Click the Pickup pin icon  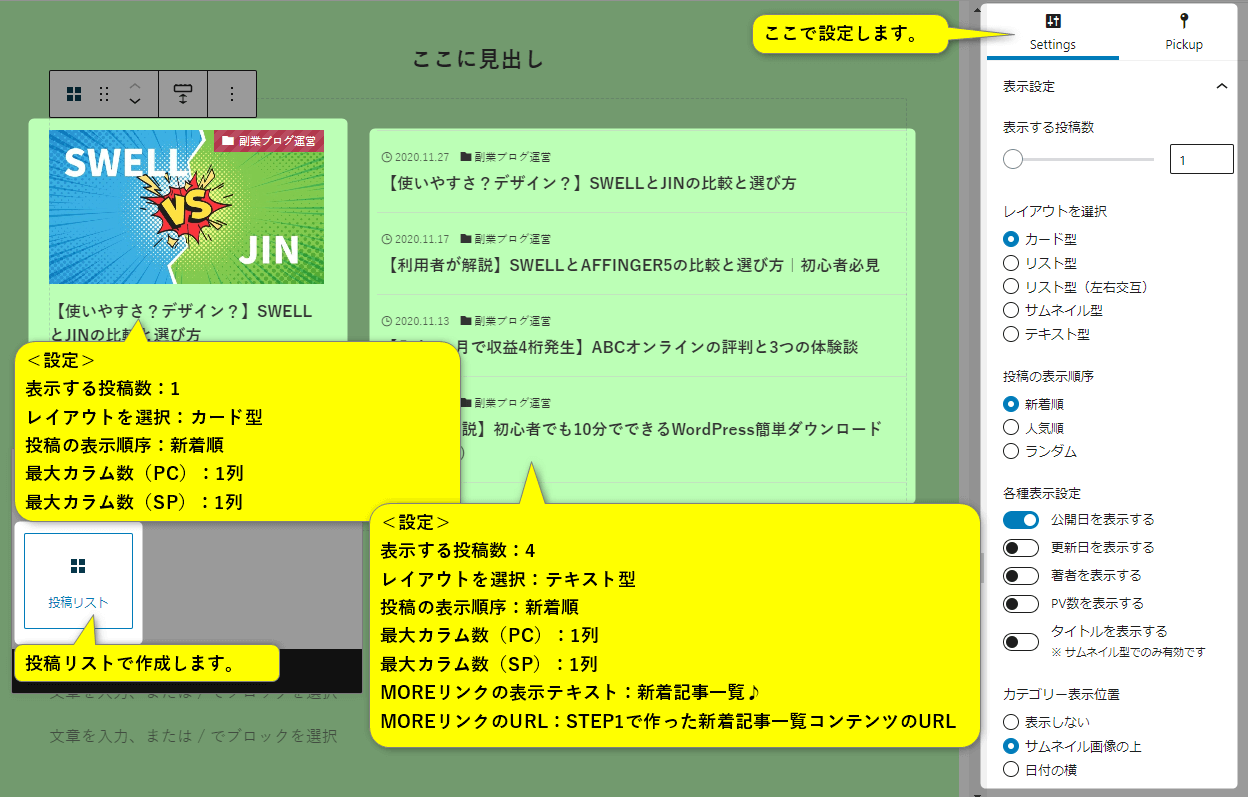[x=1184, y=21]
